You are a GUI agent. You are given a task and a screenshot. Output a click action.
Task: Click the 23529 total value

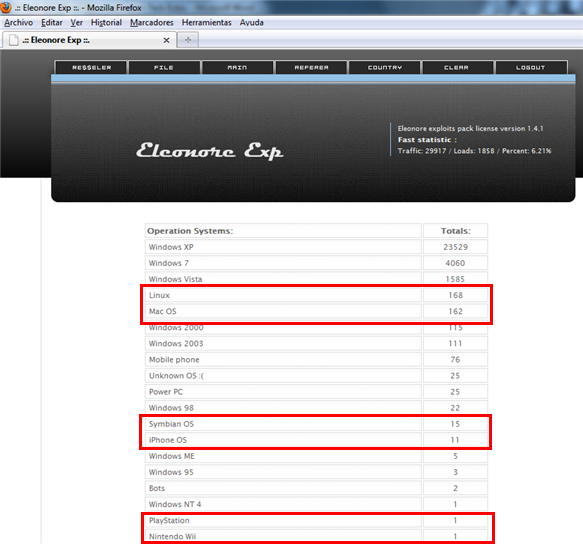point(455,247)
